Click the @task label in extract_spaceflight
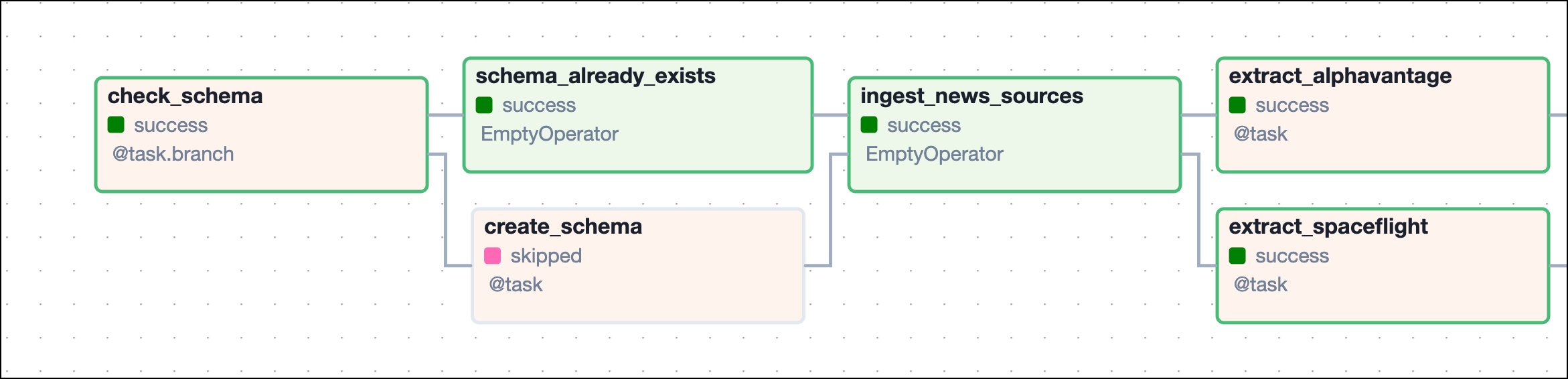Image resolution: width=1568 pixels, height=379 pixels. pos(1260,285)
